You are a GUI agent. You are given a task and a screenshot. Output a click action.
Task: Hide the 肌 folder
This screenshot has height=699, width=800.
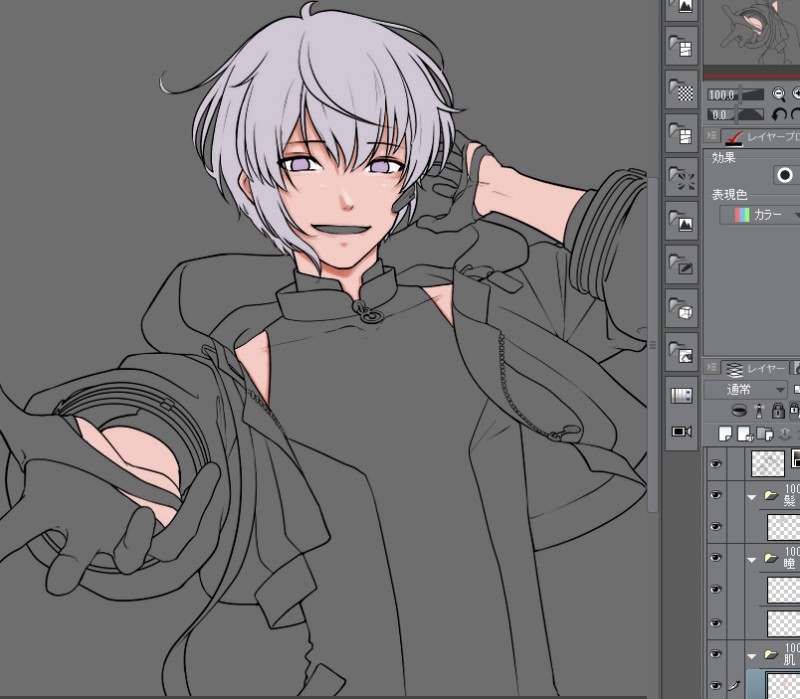[715, 654]
